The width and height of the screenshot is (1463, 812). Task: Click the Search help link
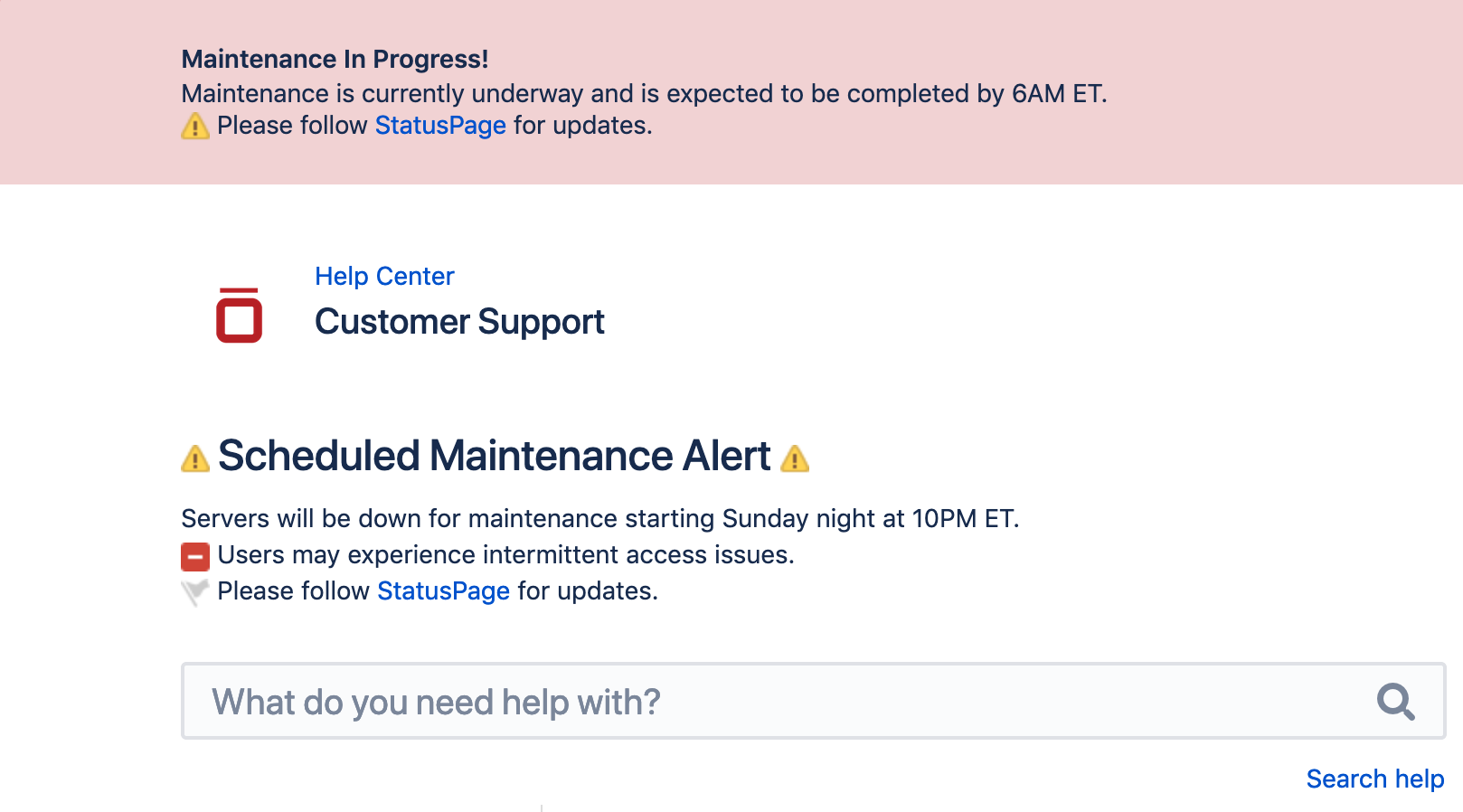1374,779
